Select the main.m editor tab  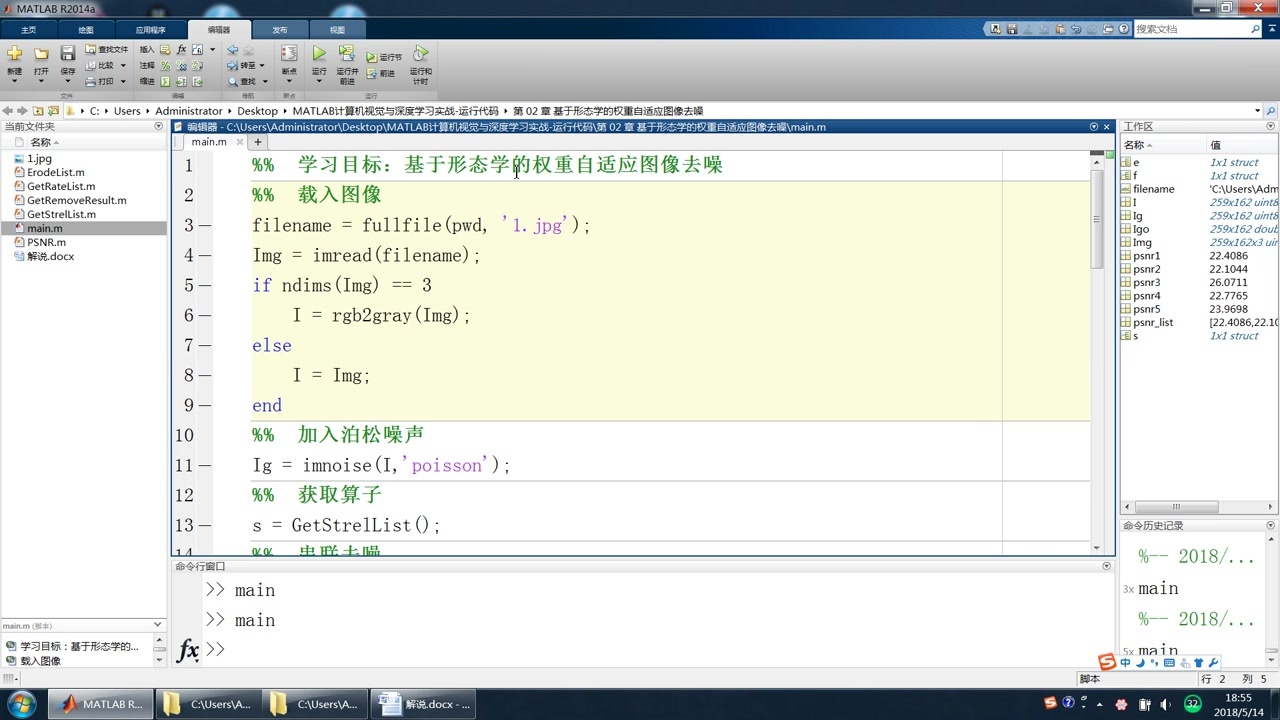(209, 142)
